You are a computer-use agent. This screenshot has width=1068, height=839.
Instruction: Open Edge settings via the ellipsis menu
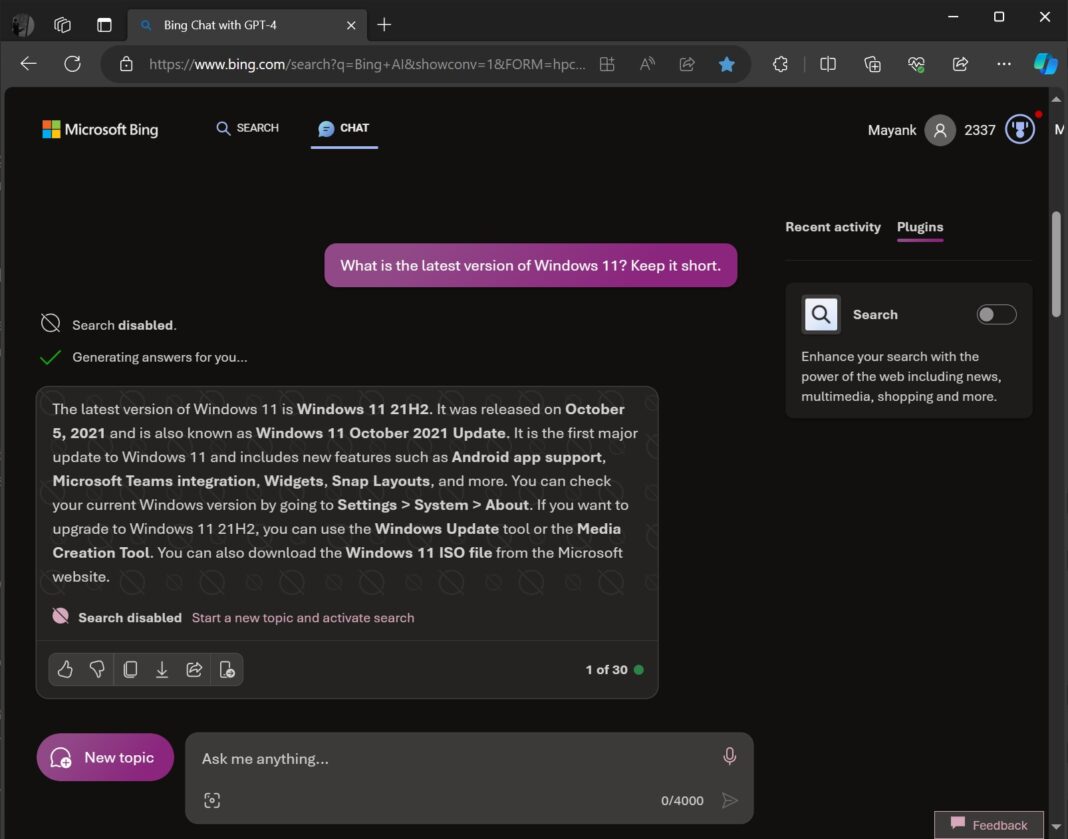click(1004, 63)
